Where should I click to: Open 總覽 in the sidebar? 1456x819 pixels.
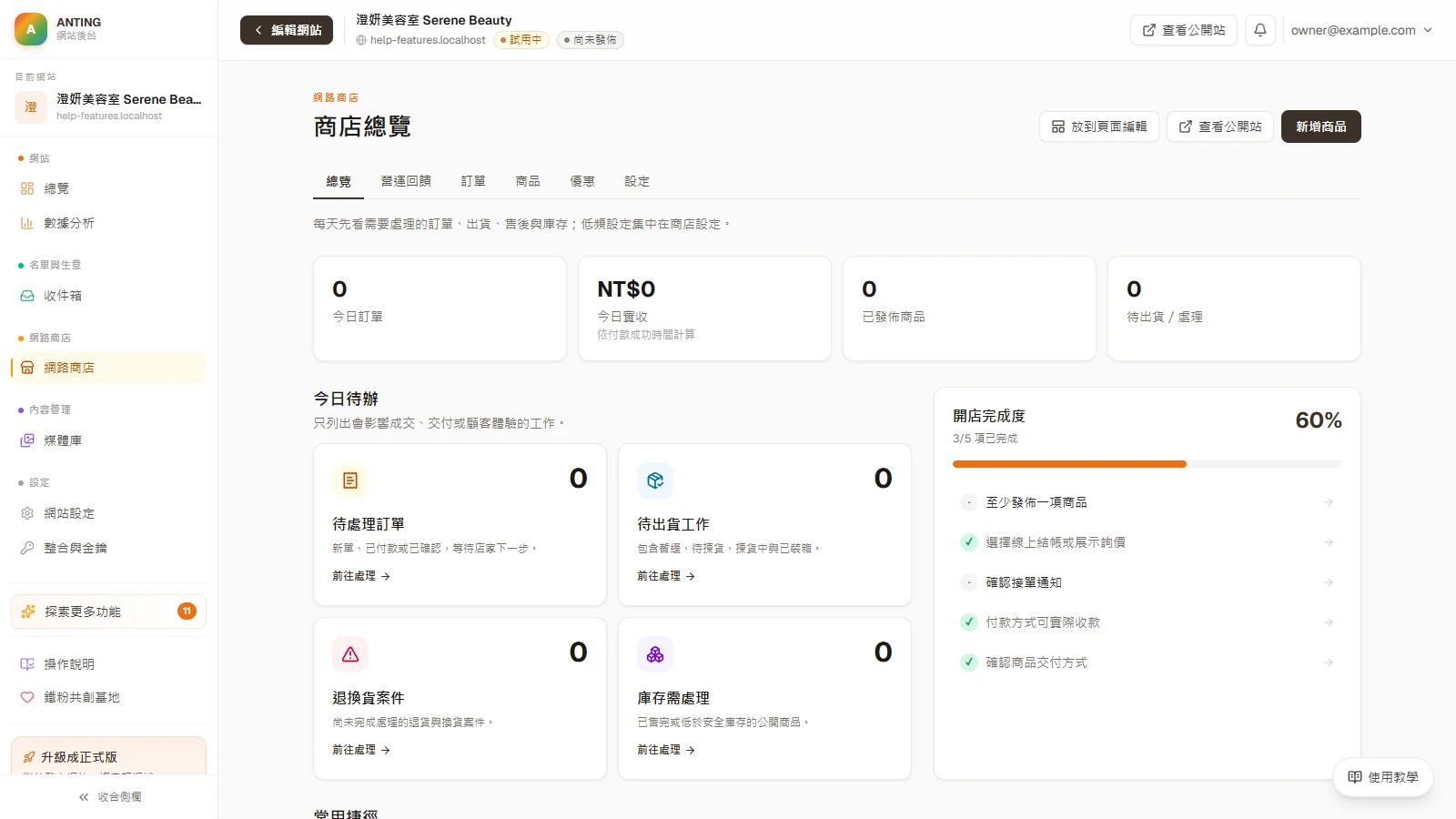pos(108,188)
